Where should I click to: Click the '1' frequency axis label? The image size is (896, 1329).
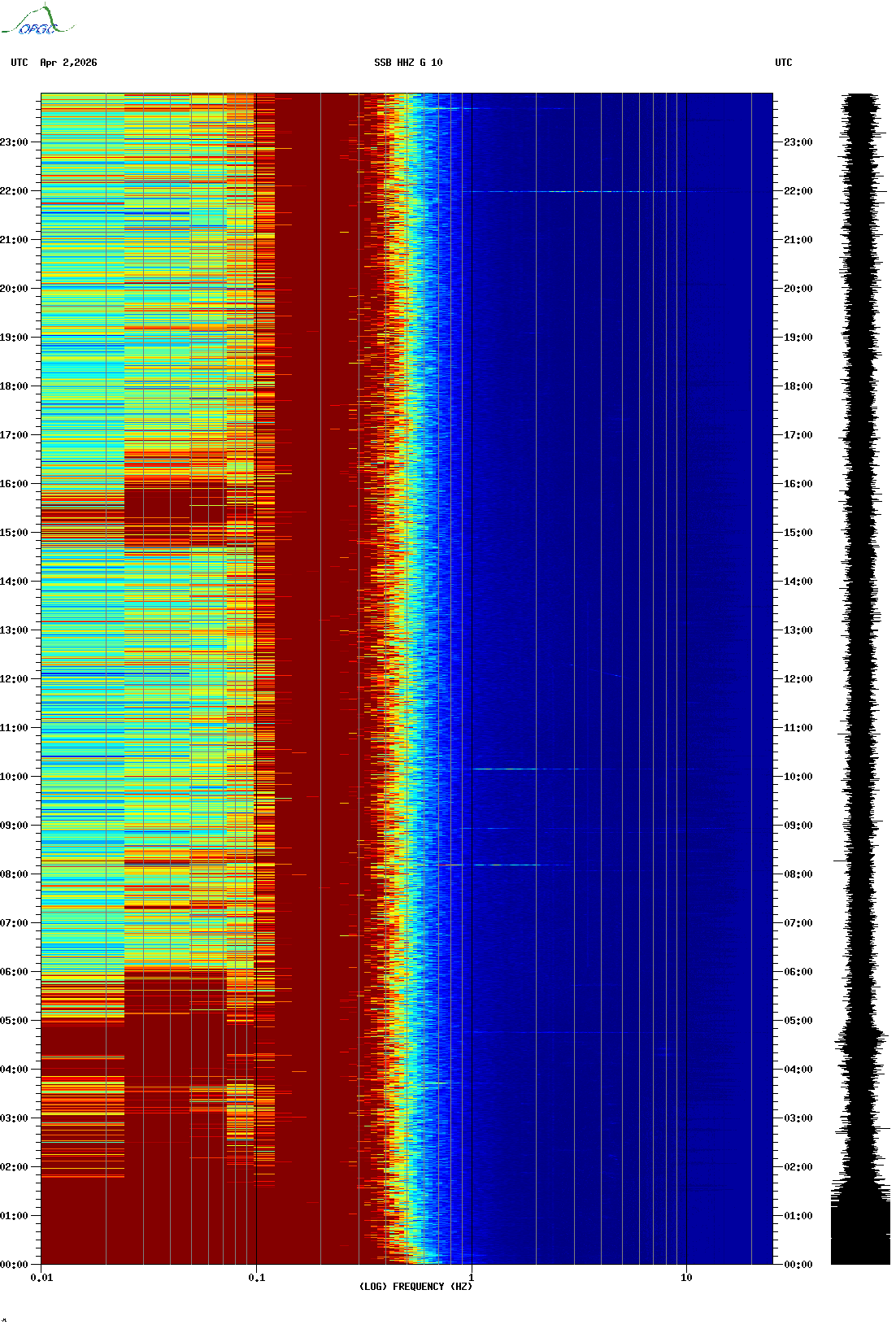[x=472, y=1278]
